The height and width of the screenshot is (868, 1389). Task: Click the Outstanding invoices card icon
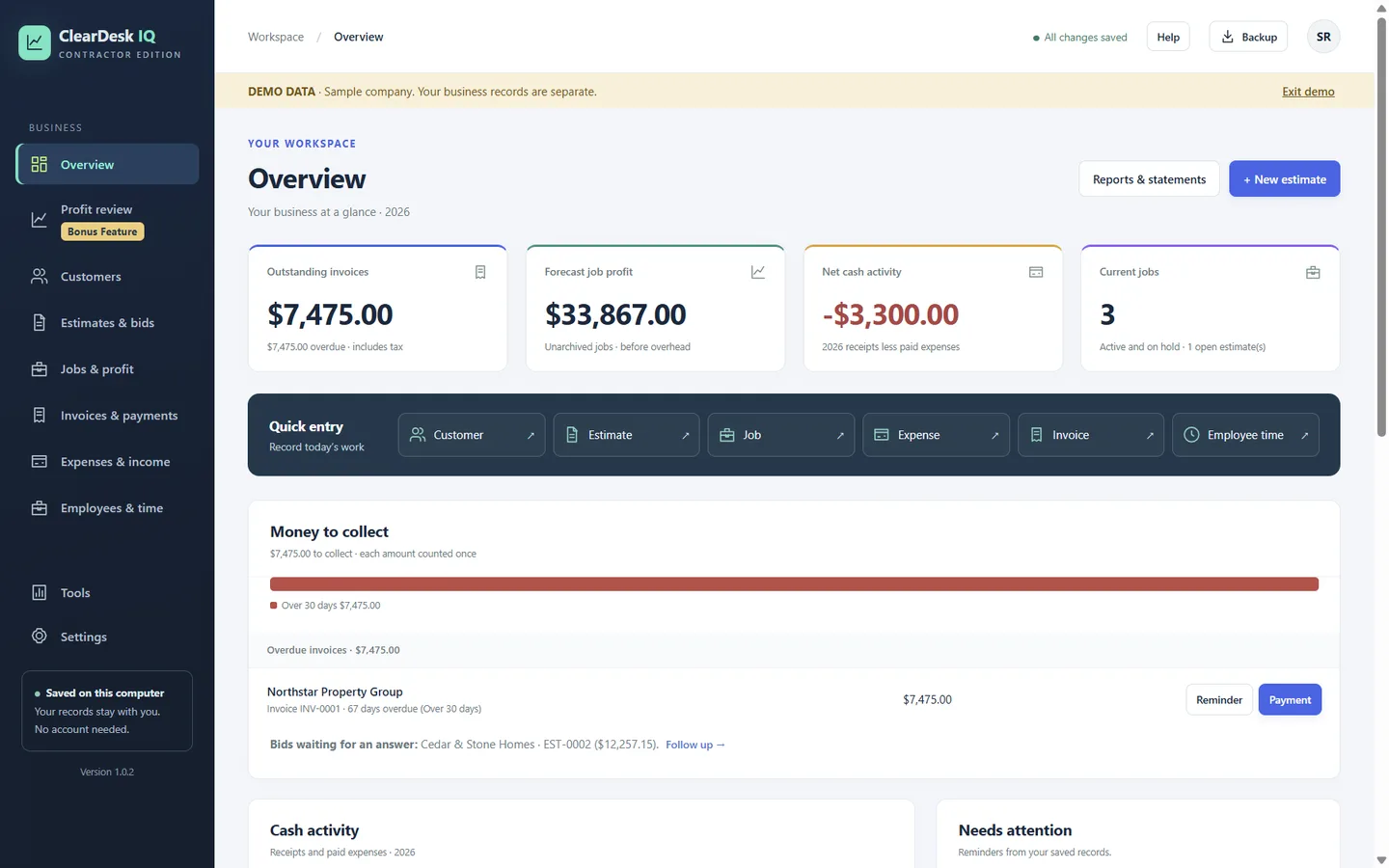[480, 272]
